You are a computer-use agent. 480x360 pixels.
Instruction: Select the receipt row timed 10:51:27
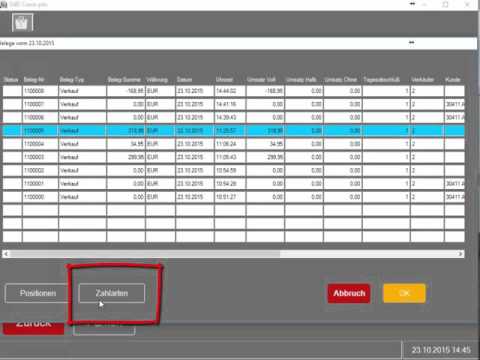coord(233,197)
